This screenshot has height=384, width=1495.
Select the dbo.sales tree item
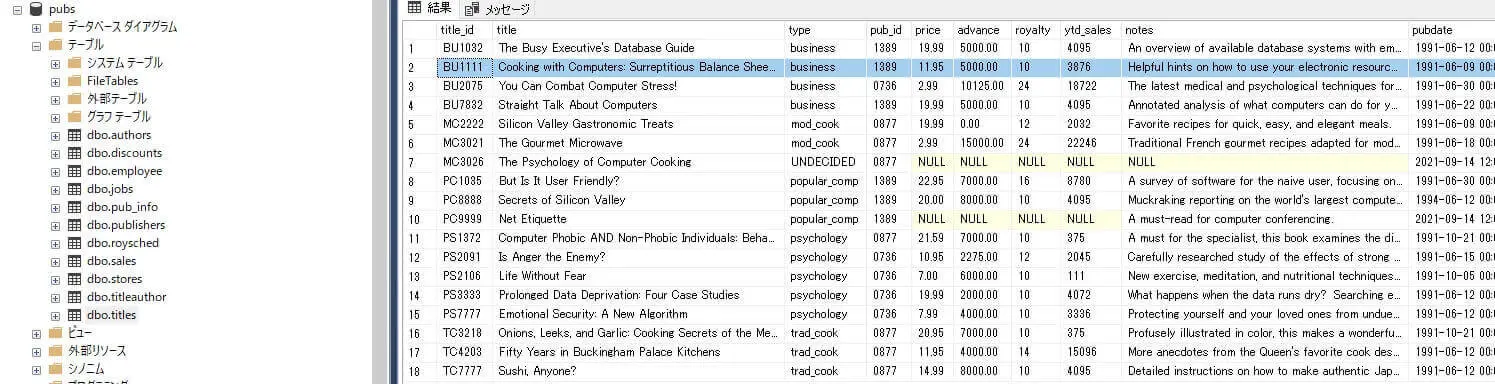coord(110,261)
